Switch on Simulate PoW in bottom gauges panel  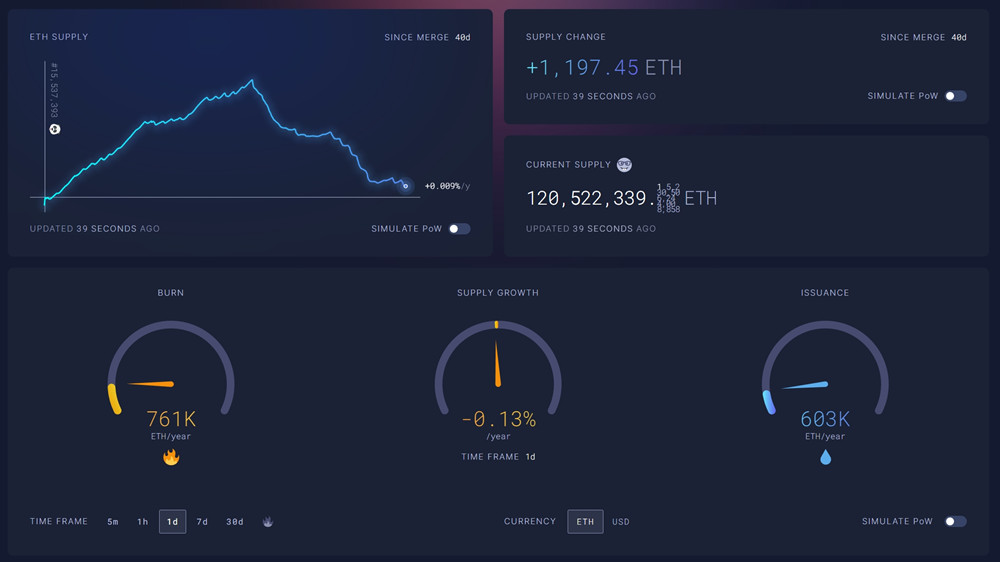(955, 522)
